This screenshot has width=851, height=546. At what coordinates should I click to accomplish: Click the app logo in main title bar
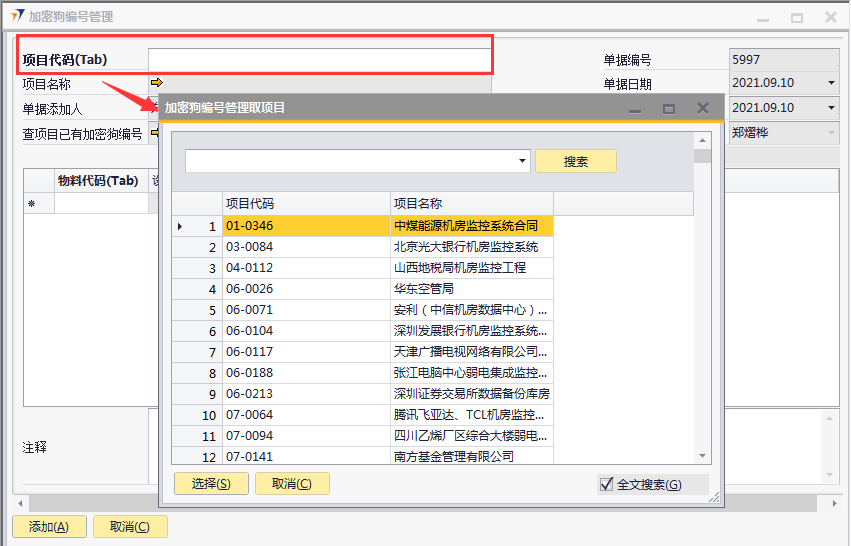tap(14, 16)
